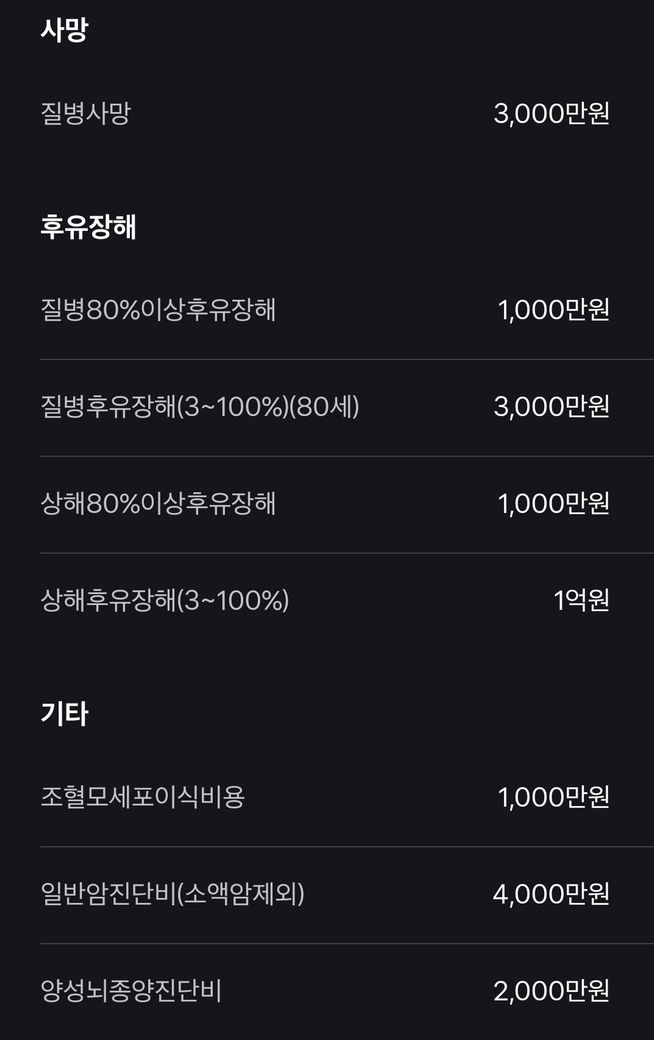Image resolution: width=654 pixels, height=1040 pixels.
Task: Click the 3,000만원 amount for 질병사망
Action: click(551, 114)
